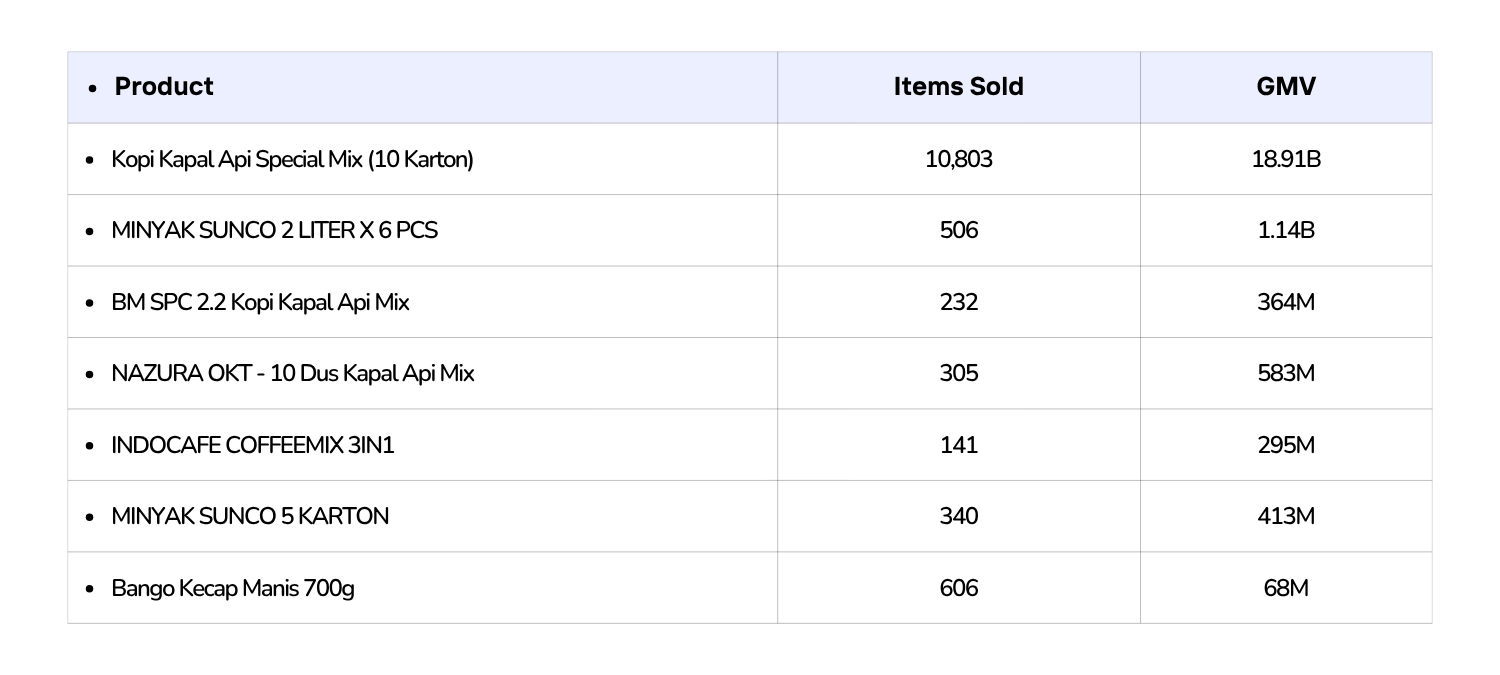
Task: Open INDOCAFE COFFEEMIX 3IN1 row
Action: [x=253, y=445]
